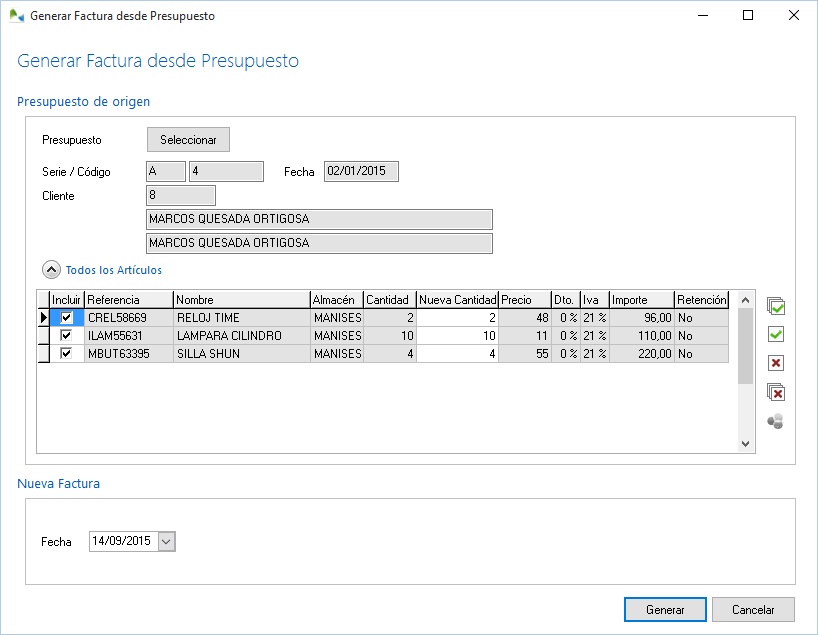Image resolution: width=818 pixels, height=635 pixels.
Task: Click the deselect all articles icon
Action: coord(775,392)
